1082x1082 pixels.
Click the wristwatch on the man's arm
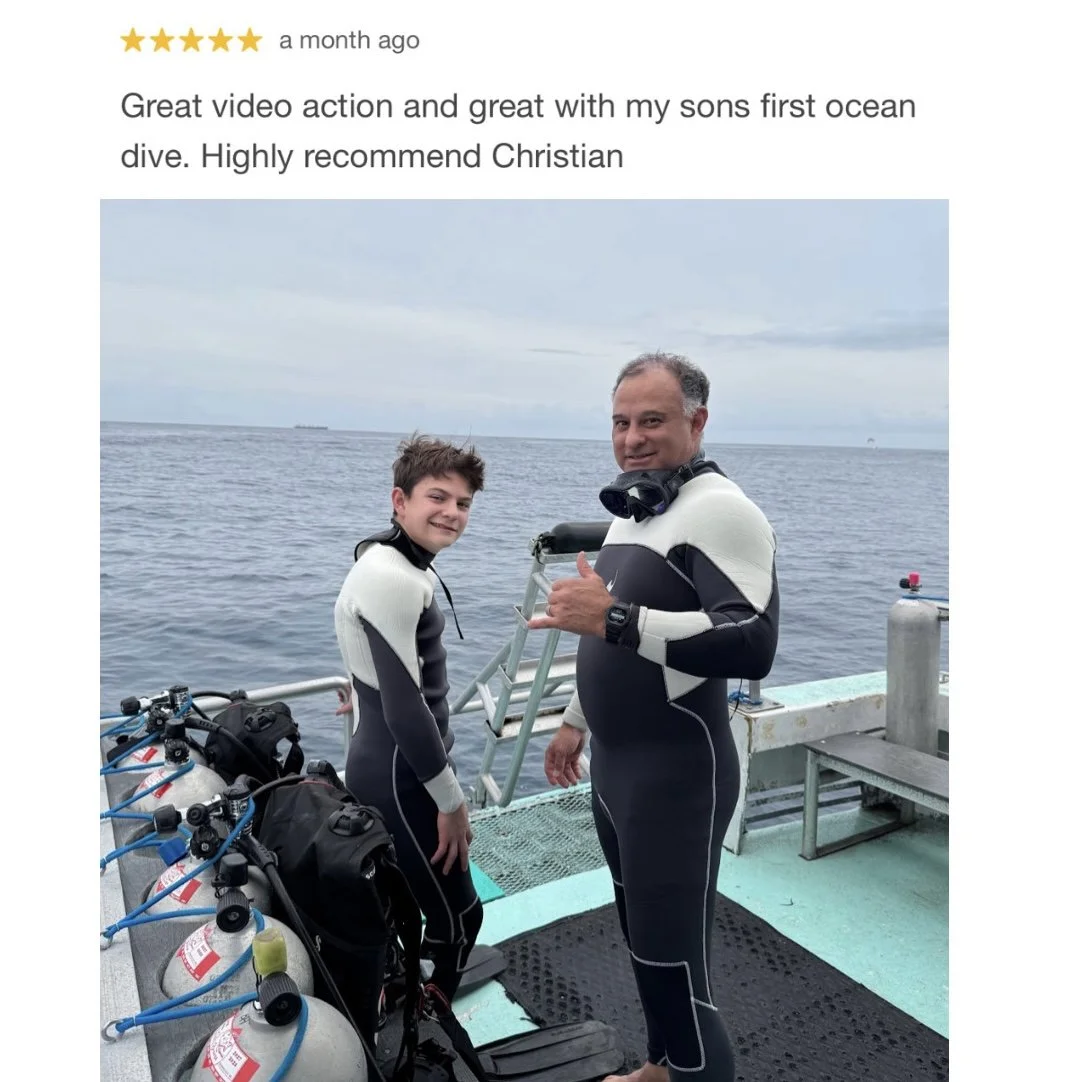pyautogui.click(x=618, y=620)
